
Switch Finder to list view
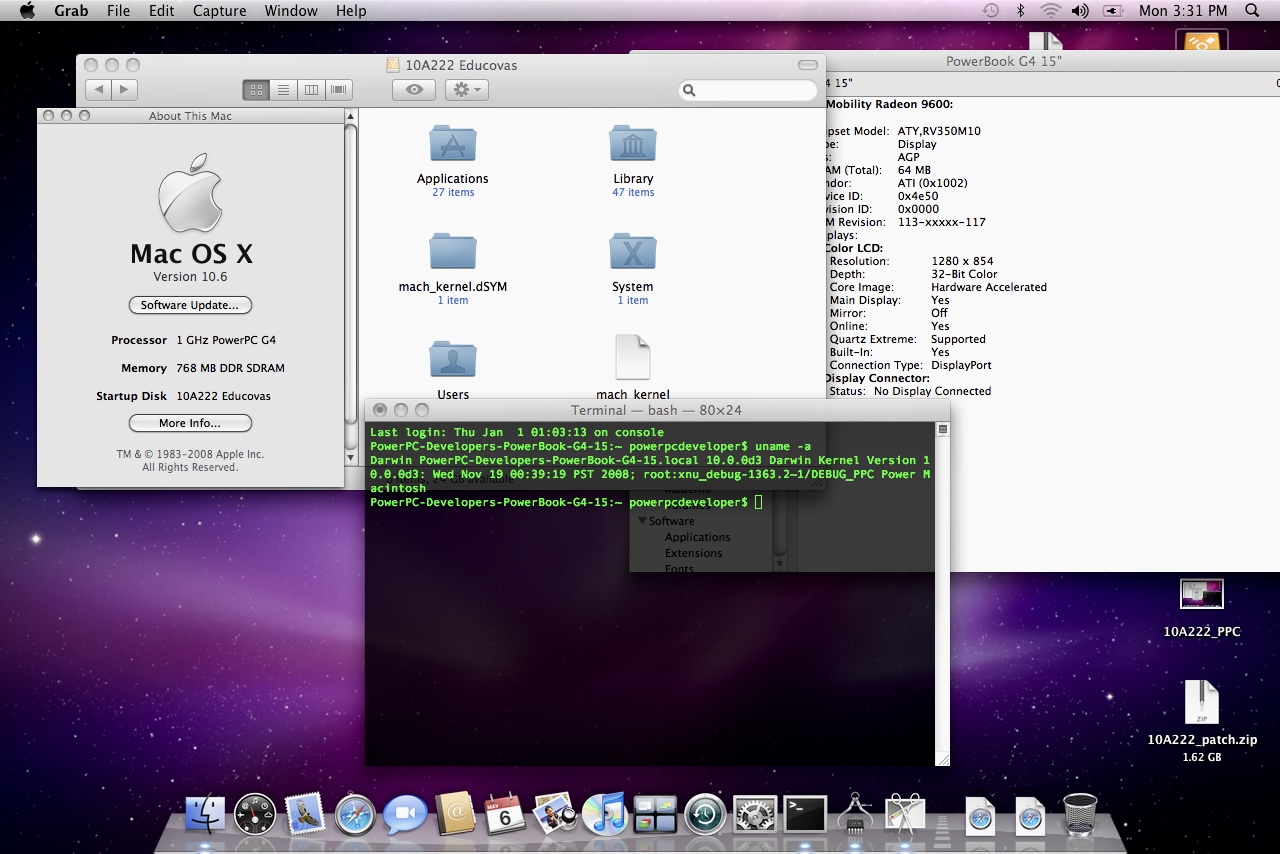(284, 90)
